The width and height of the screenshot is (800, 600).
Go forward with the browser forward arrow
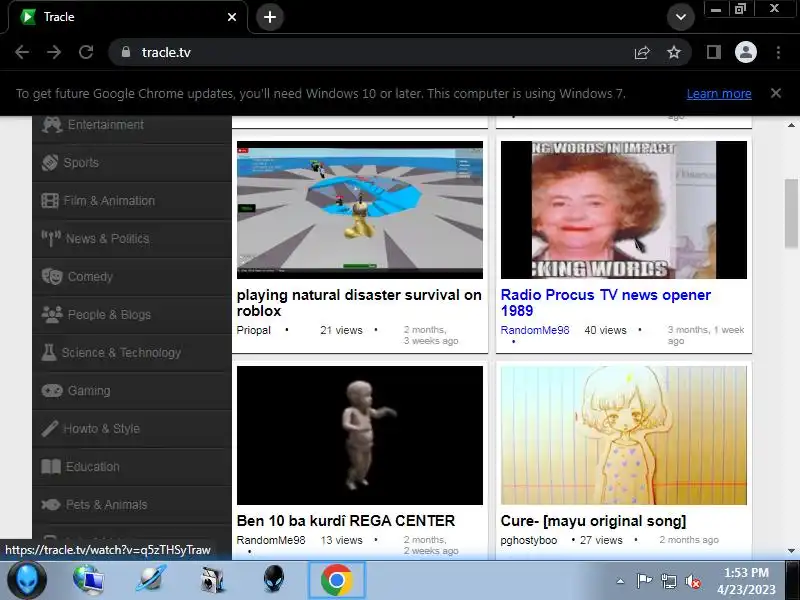coord(54,52)
